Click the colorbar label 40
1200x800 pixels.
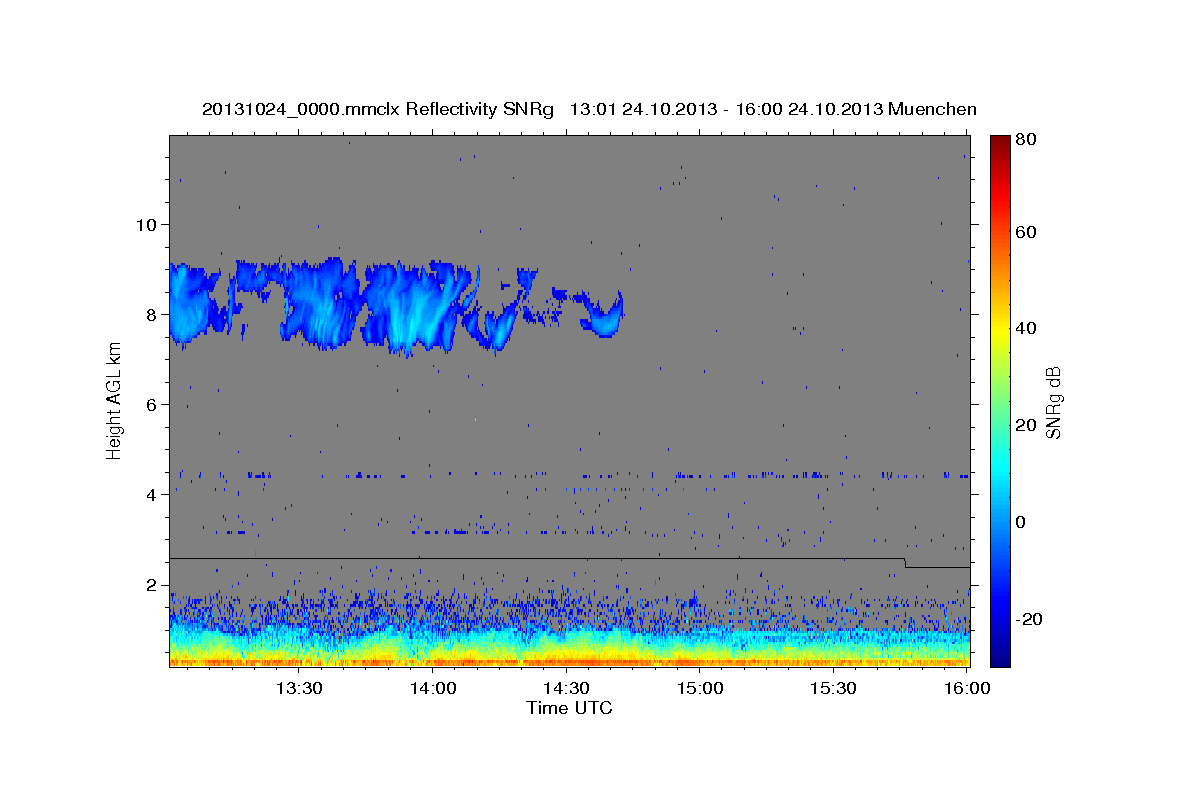pos(1025,328)
